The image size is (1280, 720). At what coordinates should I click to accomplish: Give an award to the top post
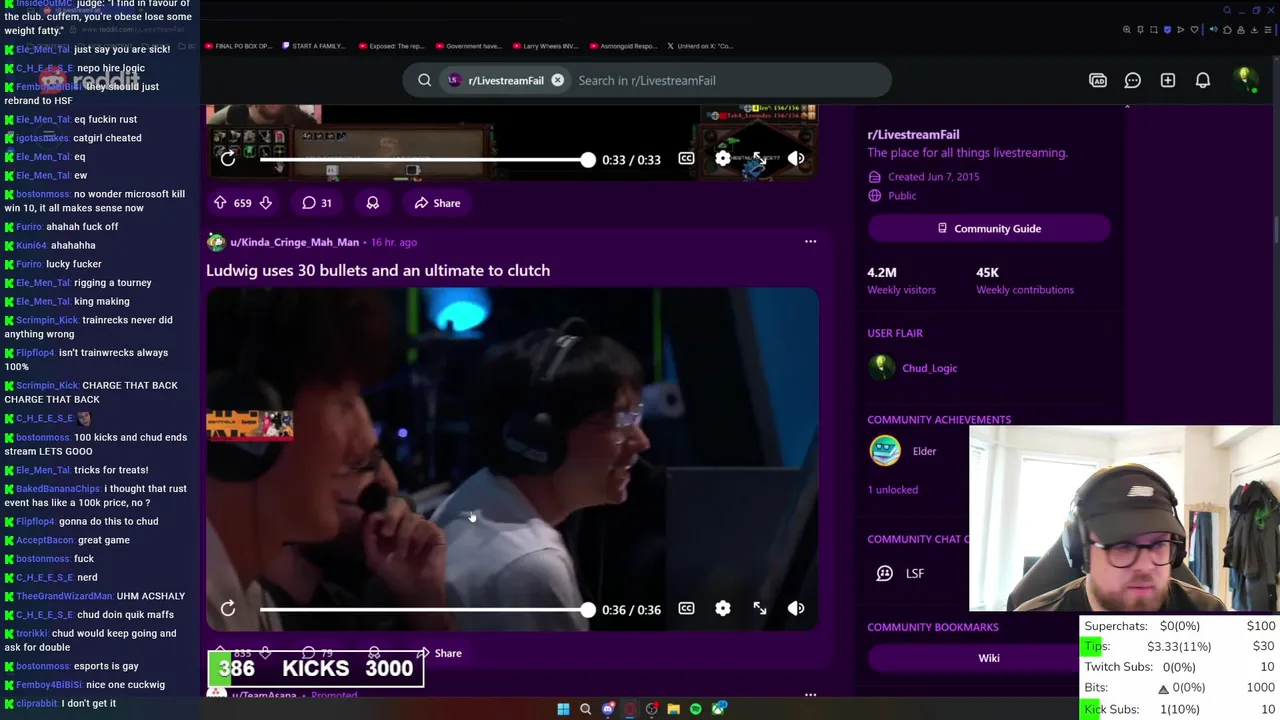372,203
